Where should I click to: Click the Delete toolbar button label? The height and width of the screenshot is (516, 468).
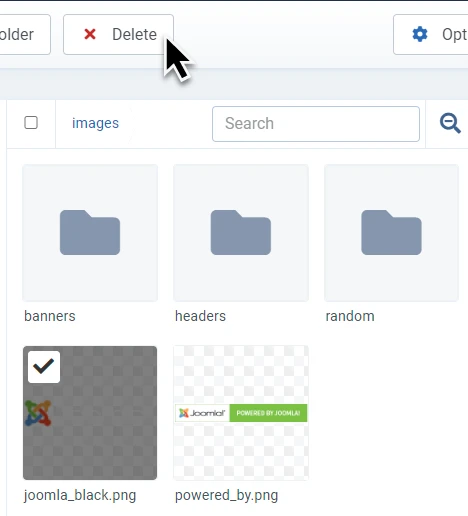[x=134, y=34]
